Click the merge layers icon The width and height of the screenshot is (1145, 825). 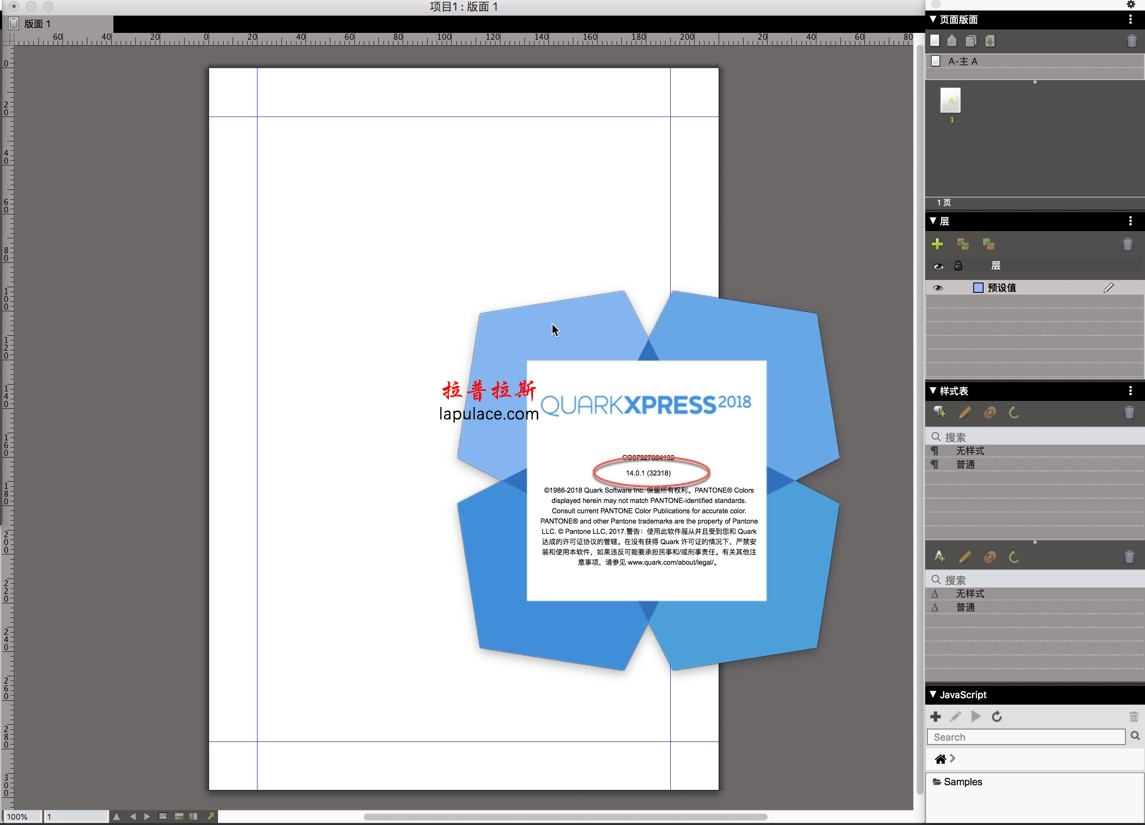pos(988,244)
